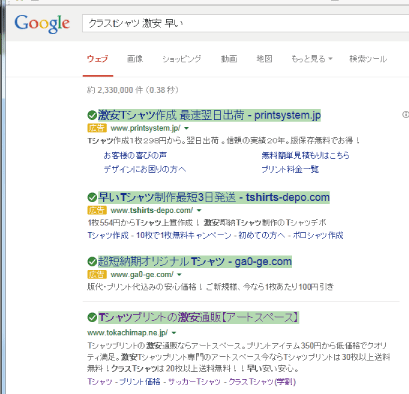Image resolution: width=409 pixels, height=394 pixels.
Task: Expand dropdown arrow next to www.printsystem.jp/
Action: (x=187, y=128)
